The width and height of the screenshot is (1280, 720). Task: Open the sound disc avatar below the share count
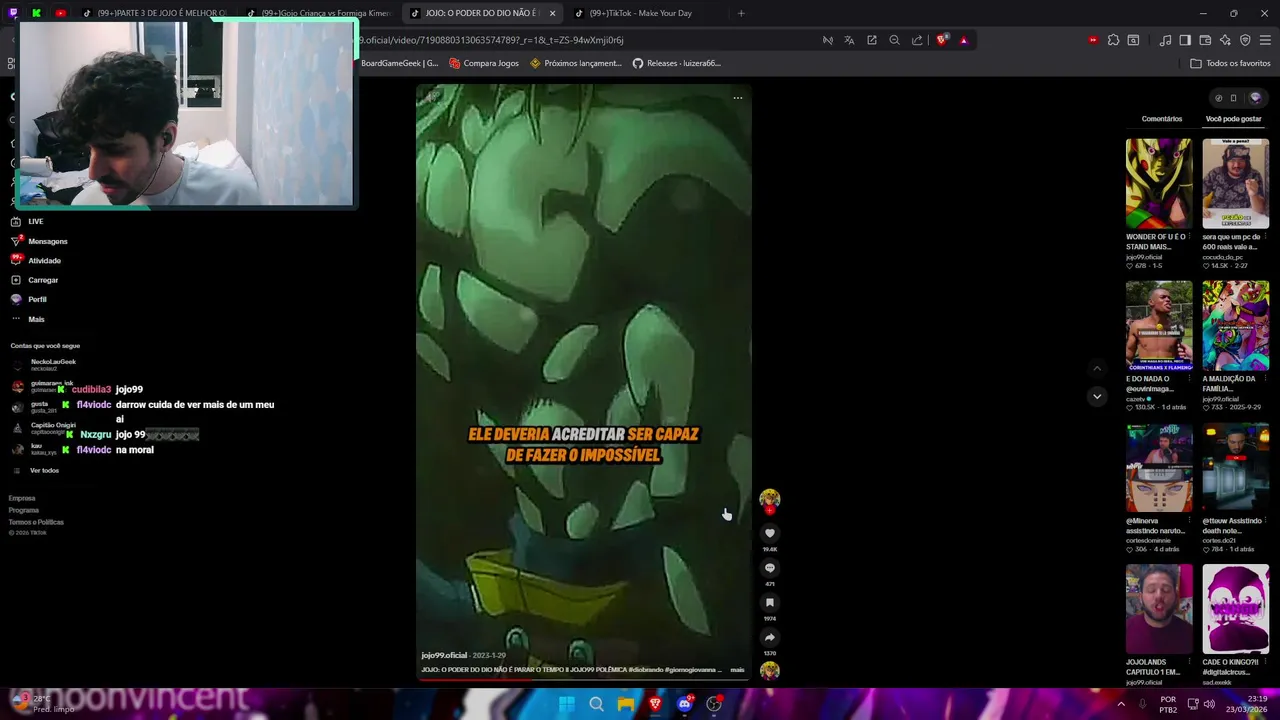pyautogui.click(x=769, y=670)
